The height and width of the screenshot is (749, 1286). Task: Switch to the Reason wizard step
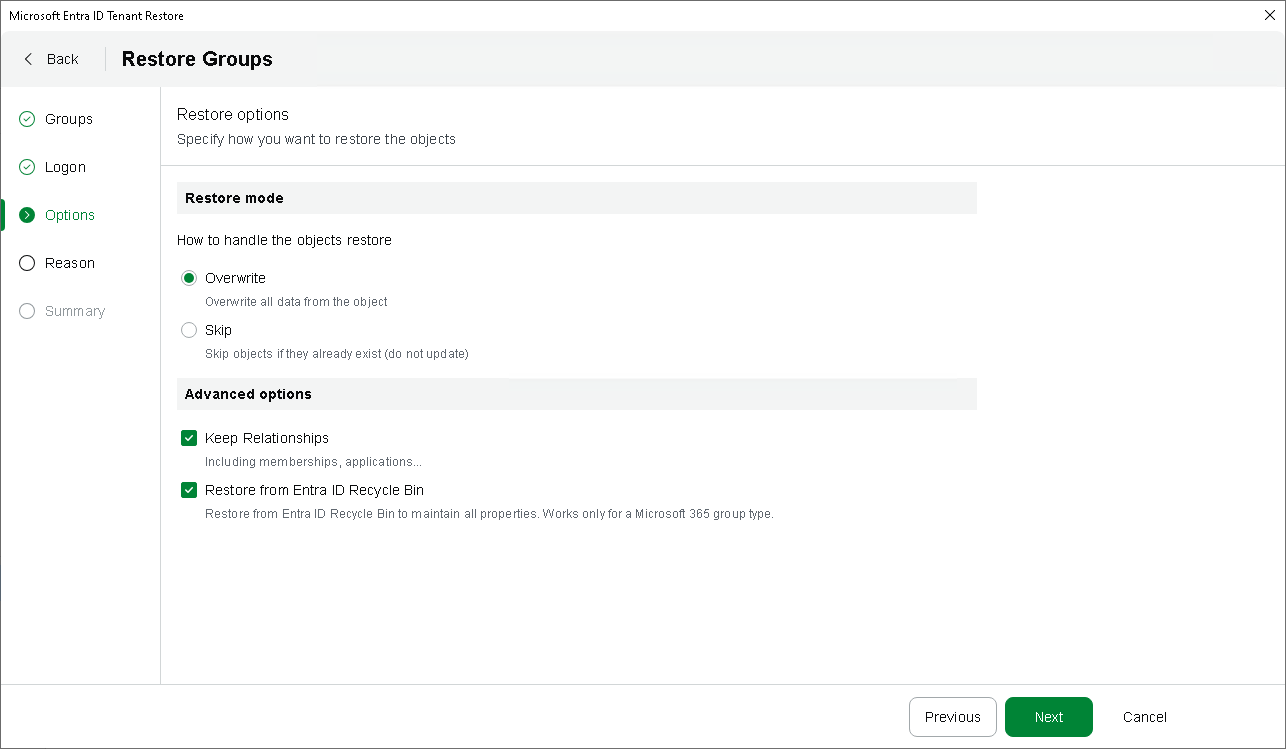tap(70, 263)
